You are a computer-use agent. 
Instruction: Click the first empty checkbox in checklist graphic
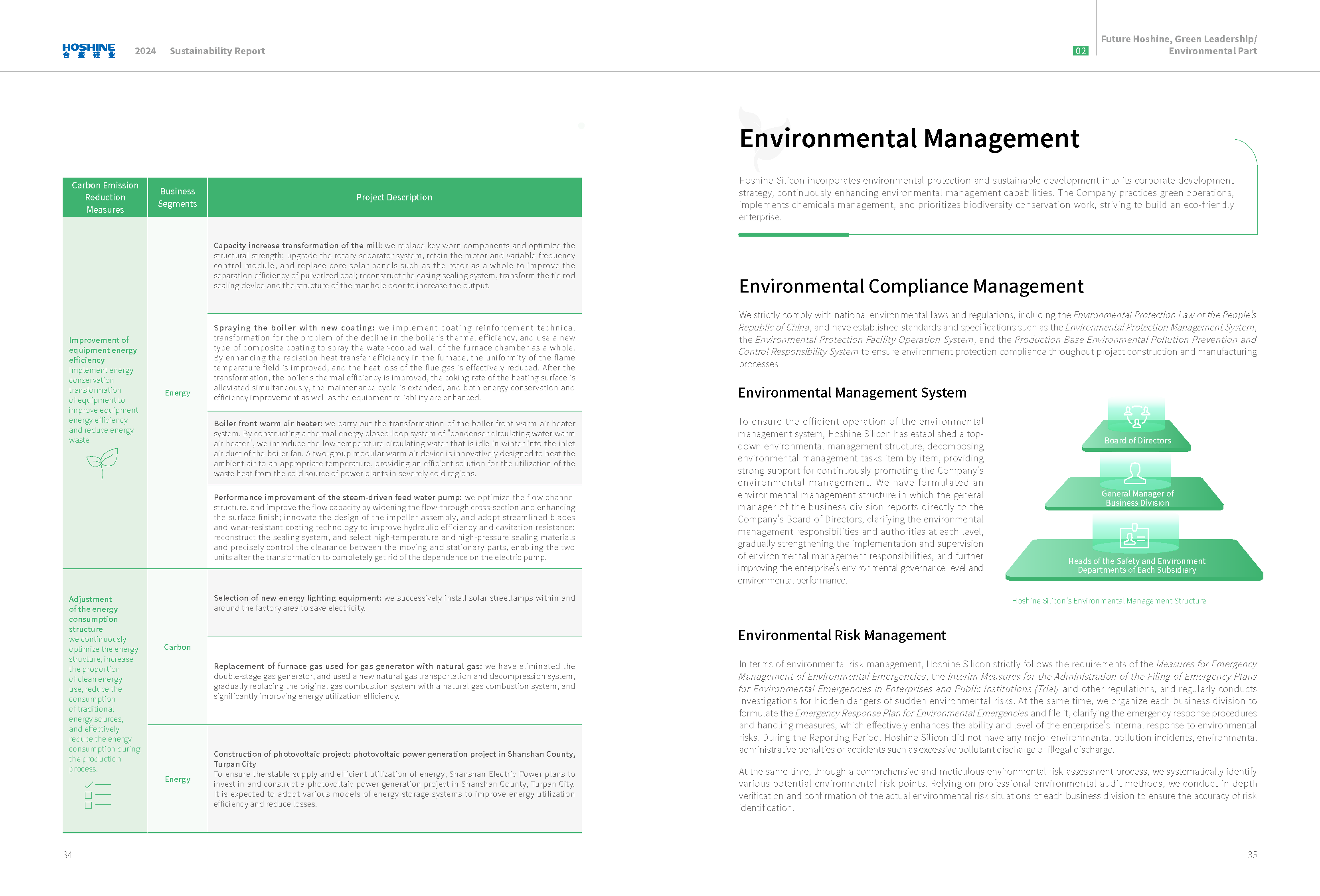(x=88, y=795)
